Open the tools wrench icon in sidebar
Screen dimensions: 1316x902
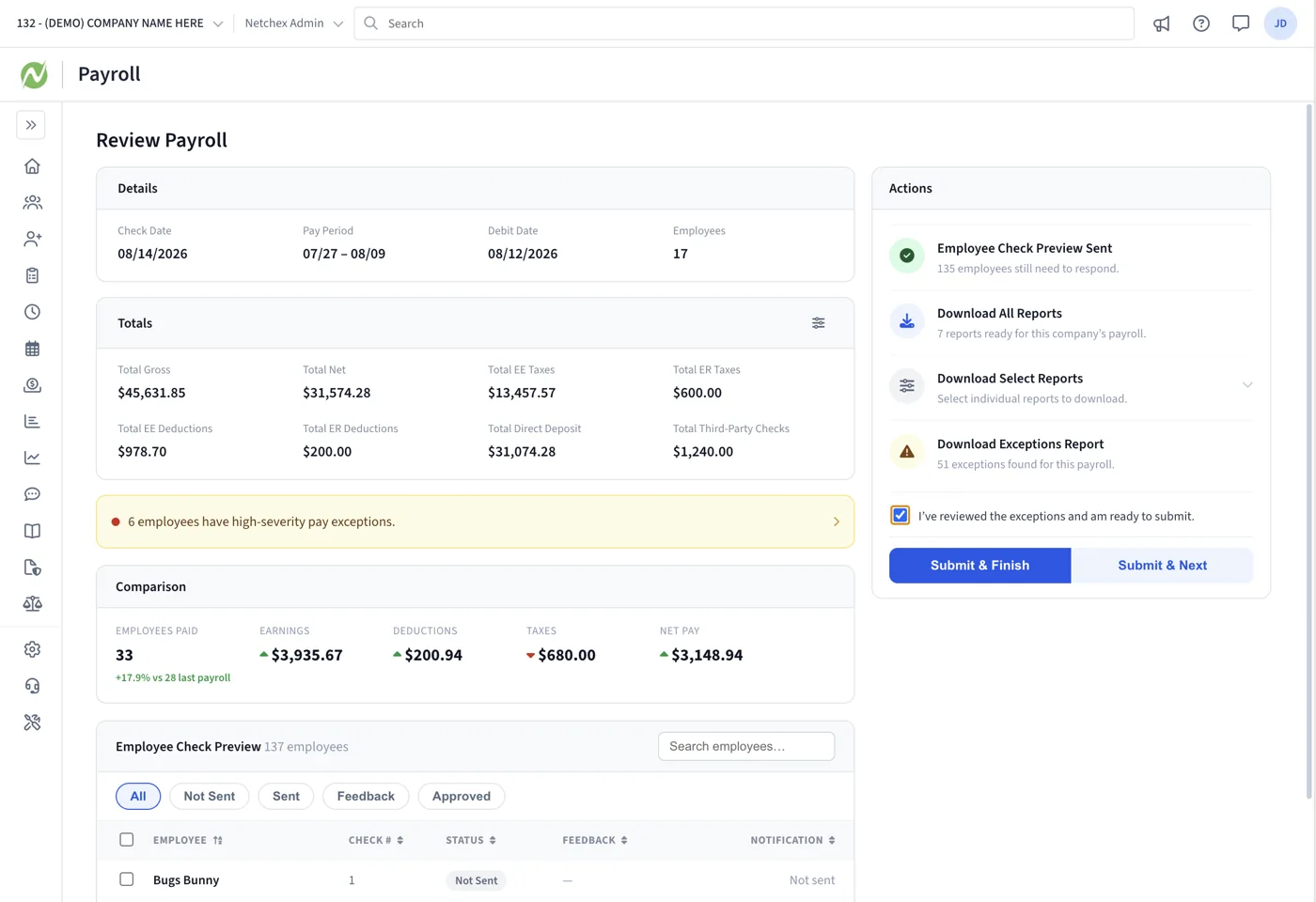click(x=32, y=723)
